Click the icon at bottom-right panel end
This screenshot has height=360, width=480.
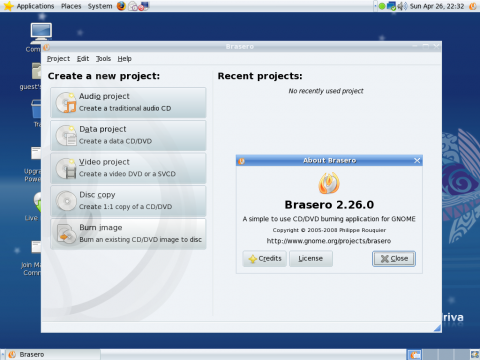[475, 355]
